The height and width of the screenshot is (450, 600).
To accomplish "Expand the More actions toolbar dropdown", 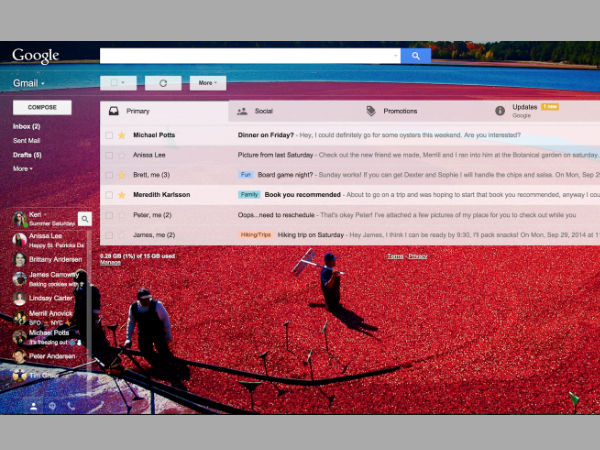I will coord(207,83).
